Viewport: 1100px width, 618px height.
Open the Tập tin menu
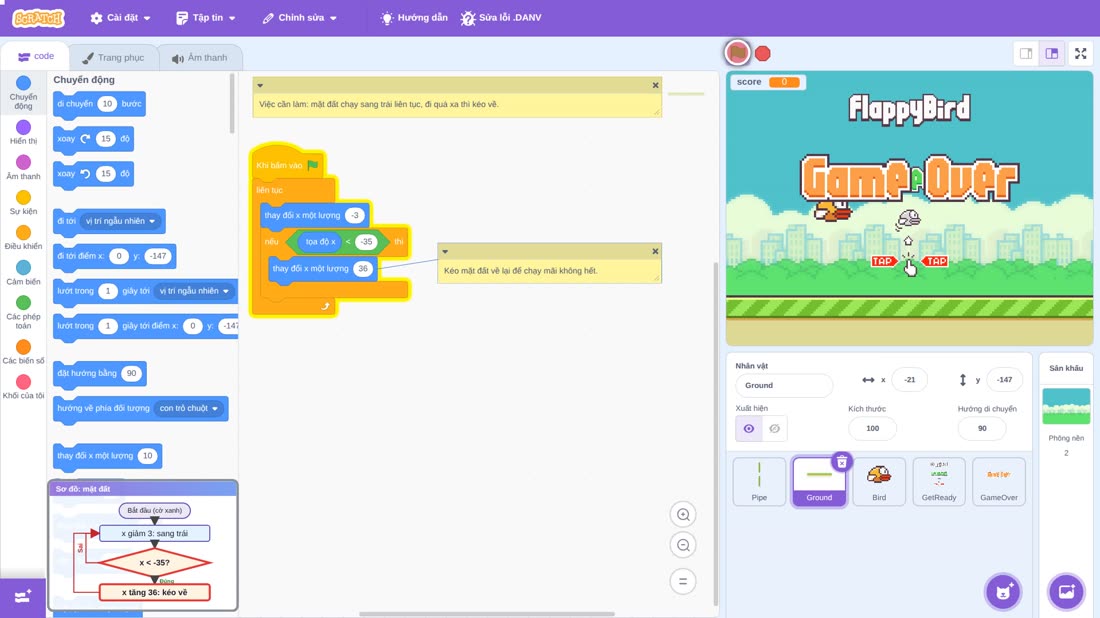pyautogui.click(x=206, y=18)
